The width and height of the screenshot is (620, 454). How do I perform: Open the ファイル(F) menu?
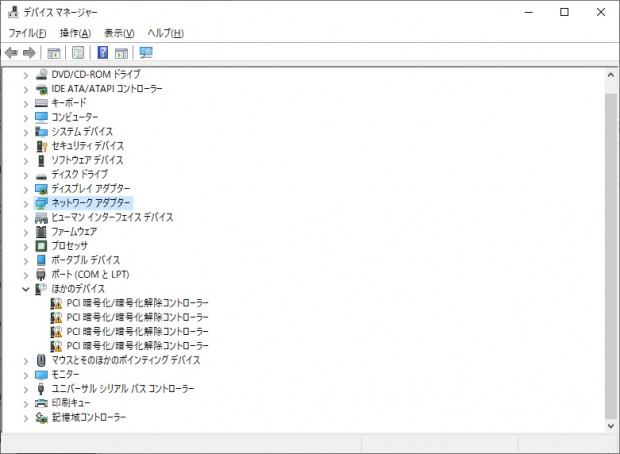coord(27,33)
